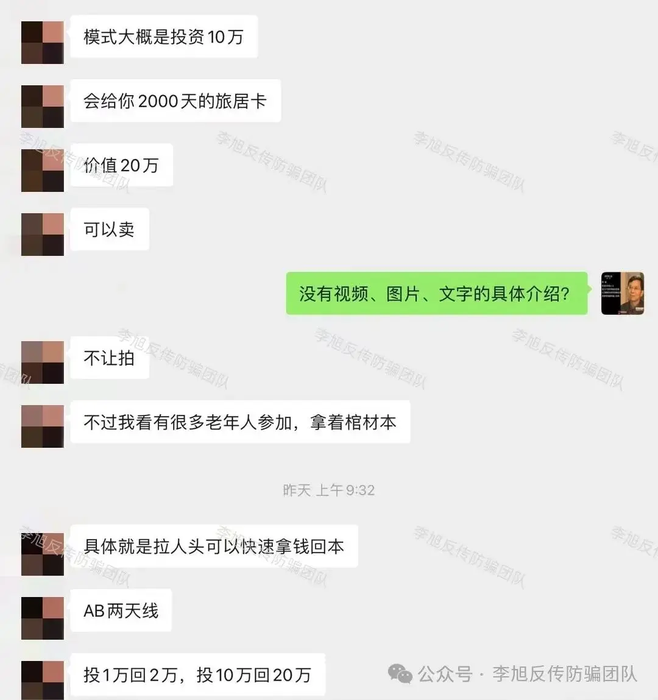Tap avatar beside '拿着棺材本' message
The height and width of the screenshot is (700, 658).
click(42, 426)
